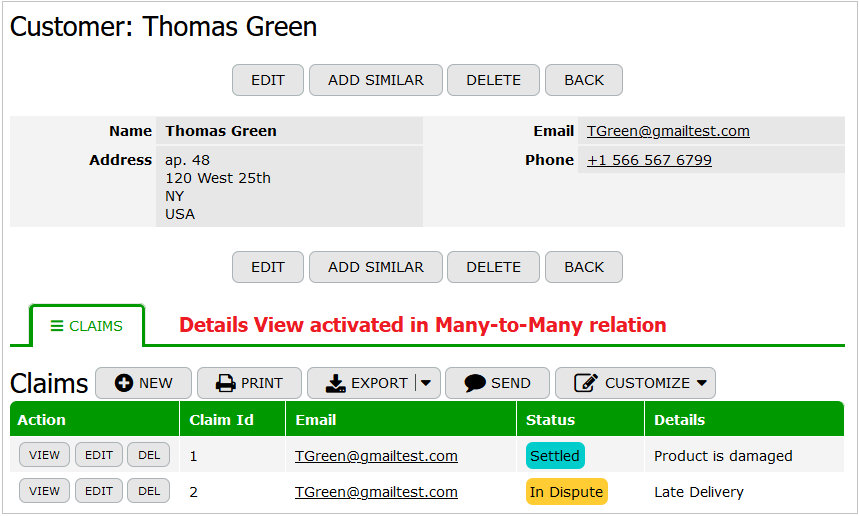
Task: Expand the Export dropdown arrow
Action: [427, 383]
